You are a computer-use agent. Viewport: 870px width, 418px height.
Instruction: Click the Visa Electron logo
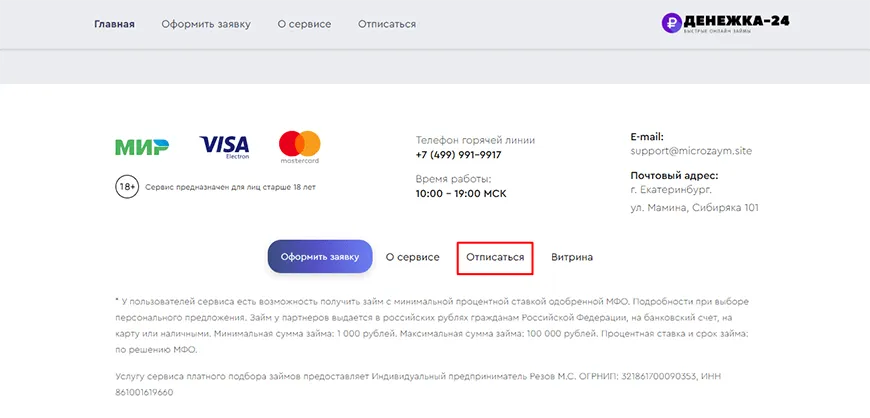(x=224, y=148)
